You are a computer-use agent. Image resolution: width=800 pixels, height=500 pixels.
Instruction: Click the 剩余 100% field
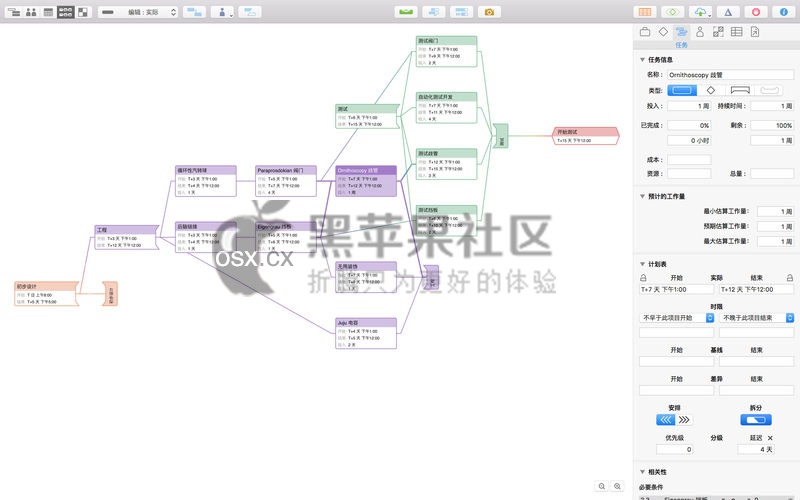[x=772, y=125]
